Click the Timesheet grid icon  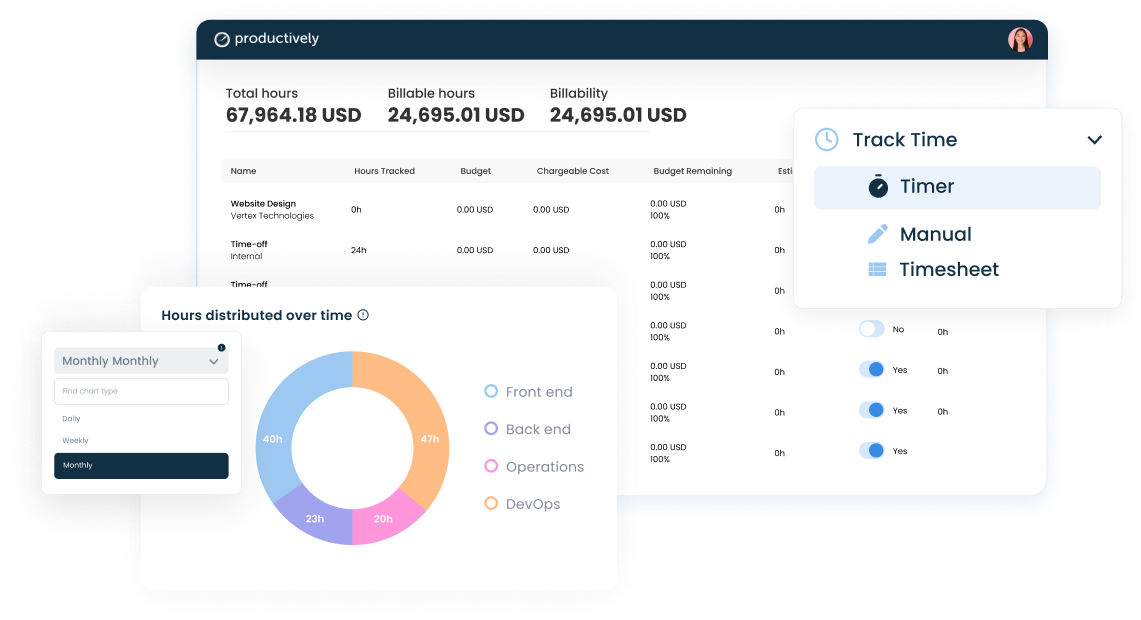[877, 269]
